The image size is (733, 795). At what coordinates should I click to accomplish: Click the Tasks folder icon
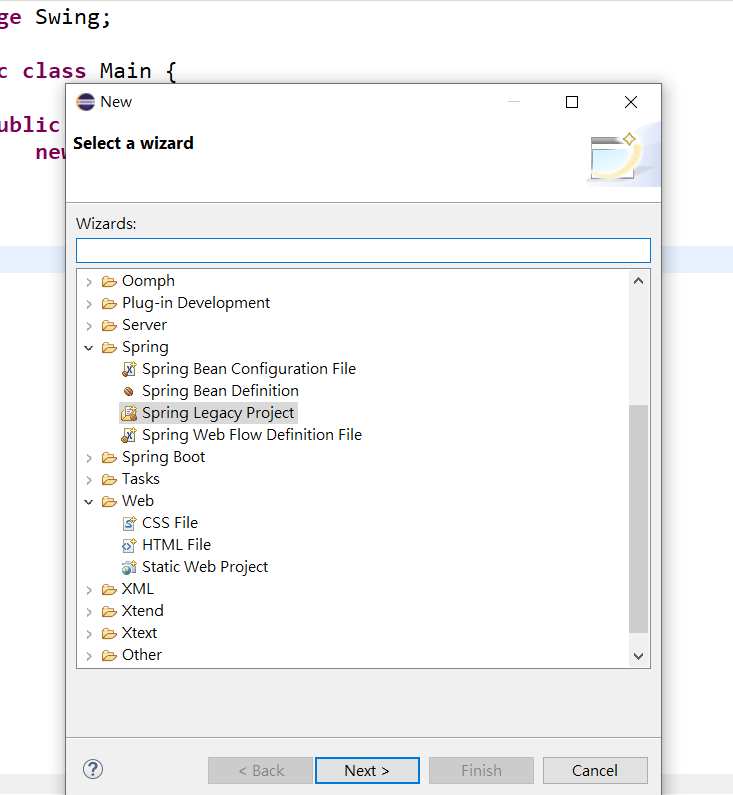pos(109,479)
